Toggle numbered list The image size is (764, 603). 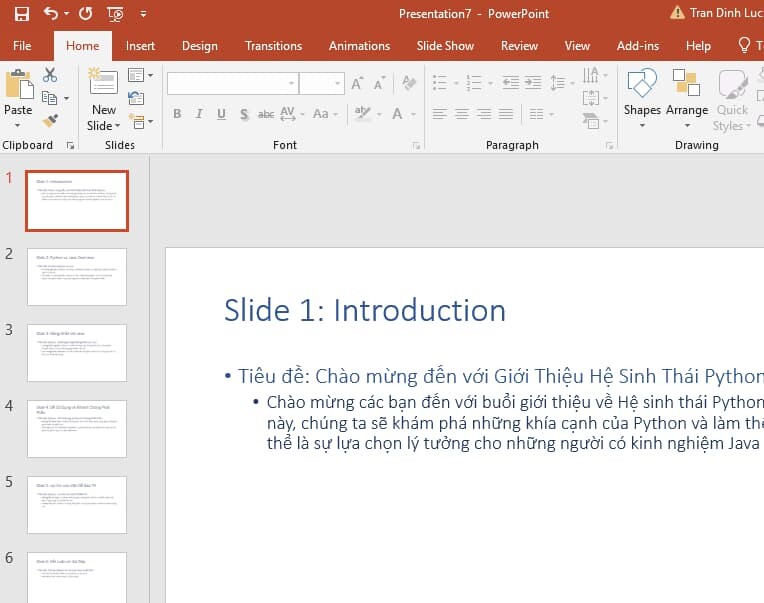[474, 83]
